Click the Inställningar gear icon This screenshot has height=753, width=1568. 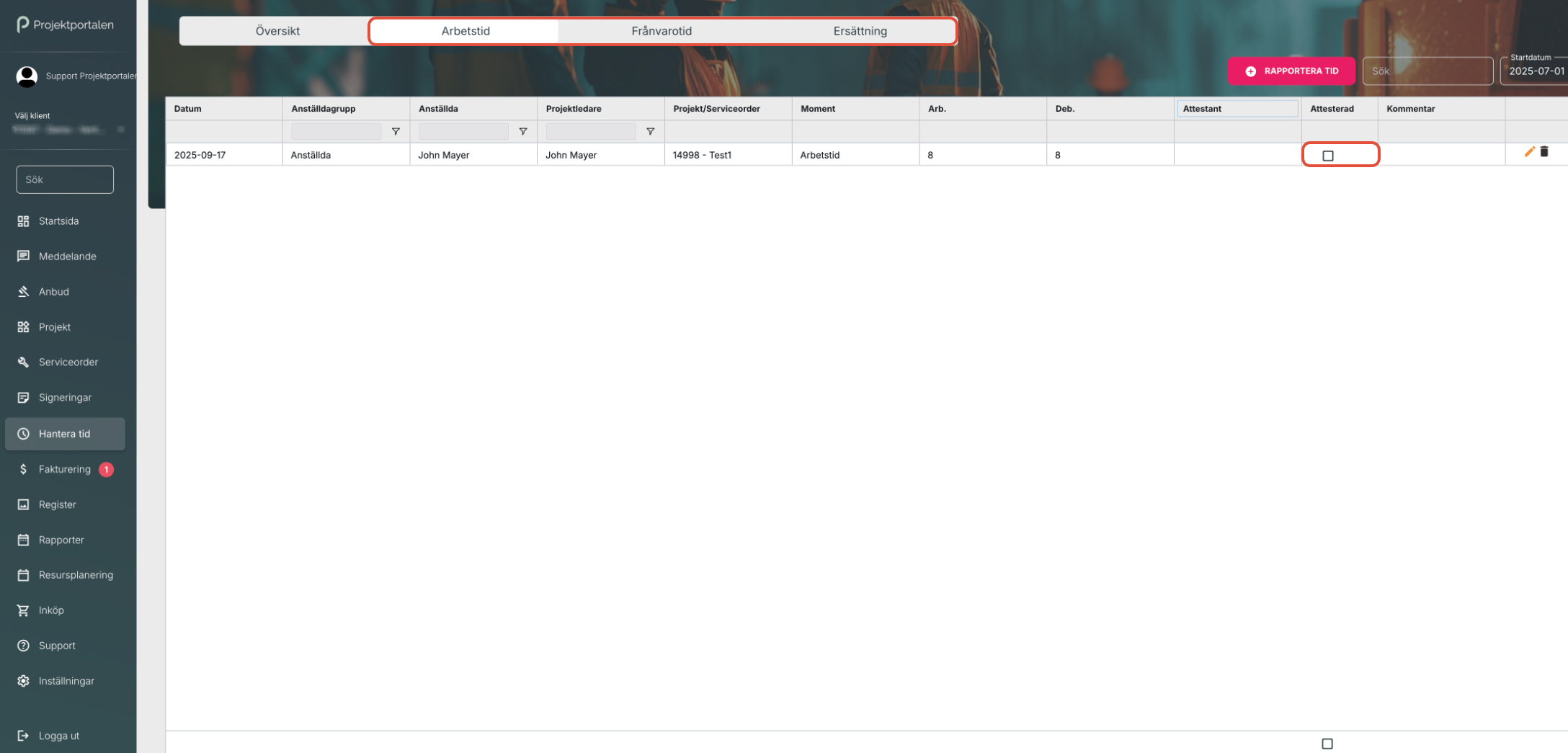point(23,681)
